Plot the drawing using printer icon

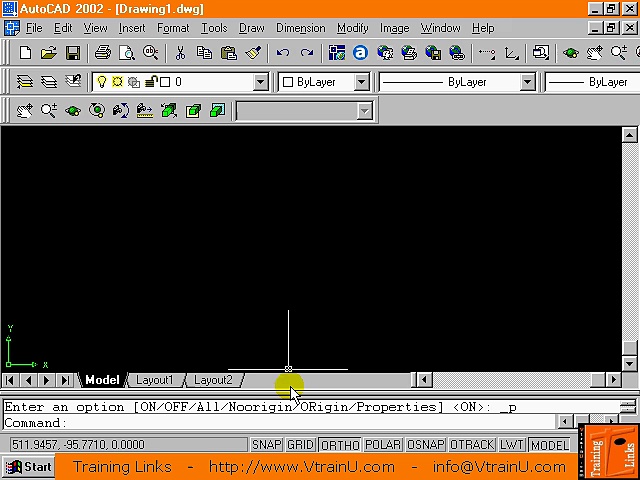(x=102, y=53)
